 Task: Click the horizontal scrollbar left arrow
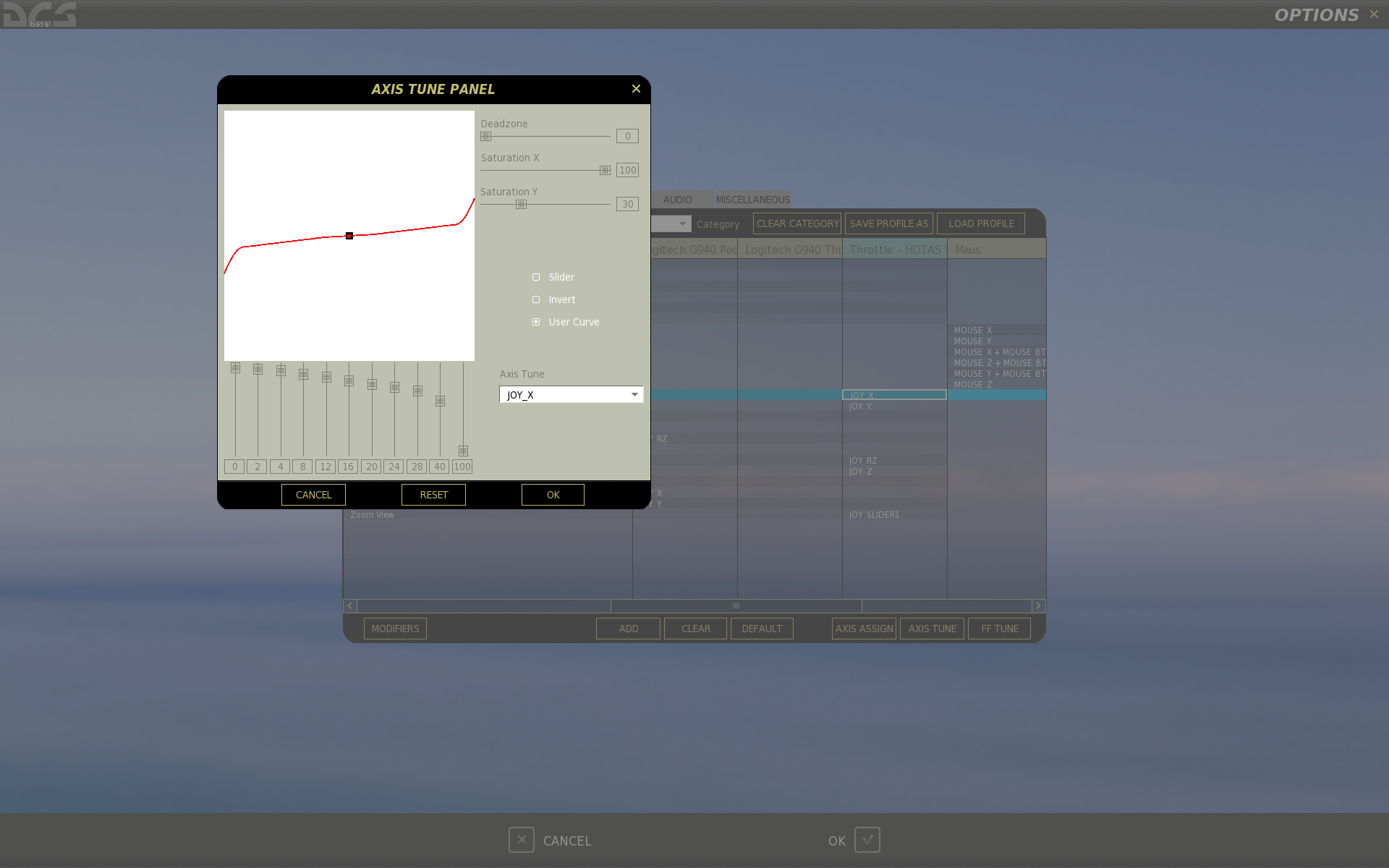click(x=350, y=605)
